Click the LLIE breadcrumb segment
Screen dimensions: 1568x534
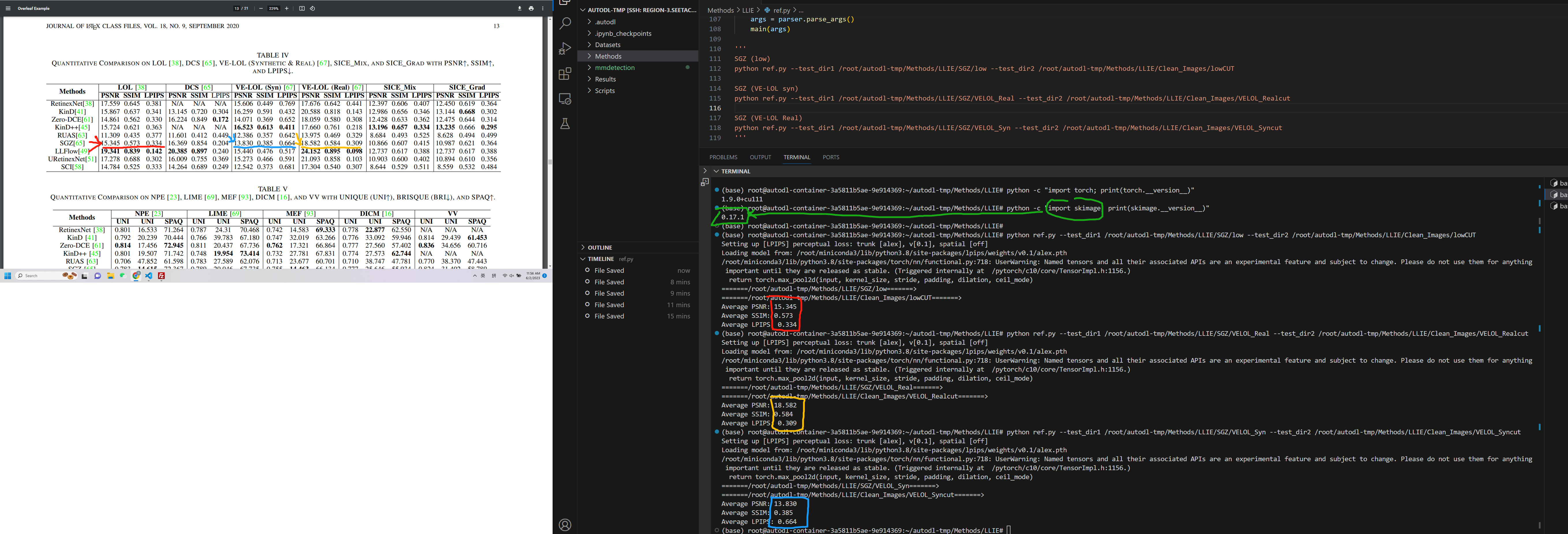[748, 10]
